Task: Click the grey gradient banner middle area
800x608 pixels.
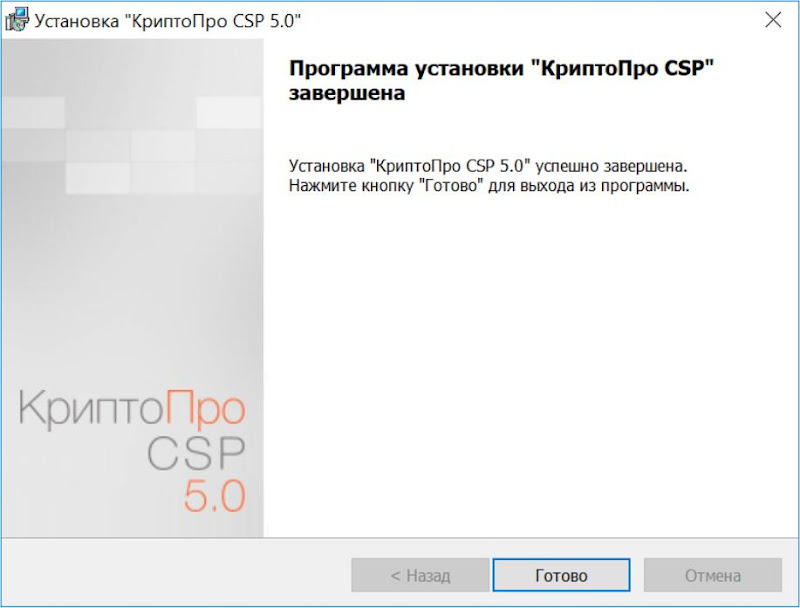Action: click(132, 286)
